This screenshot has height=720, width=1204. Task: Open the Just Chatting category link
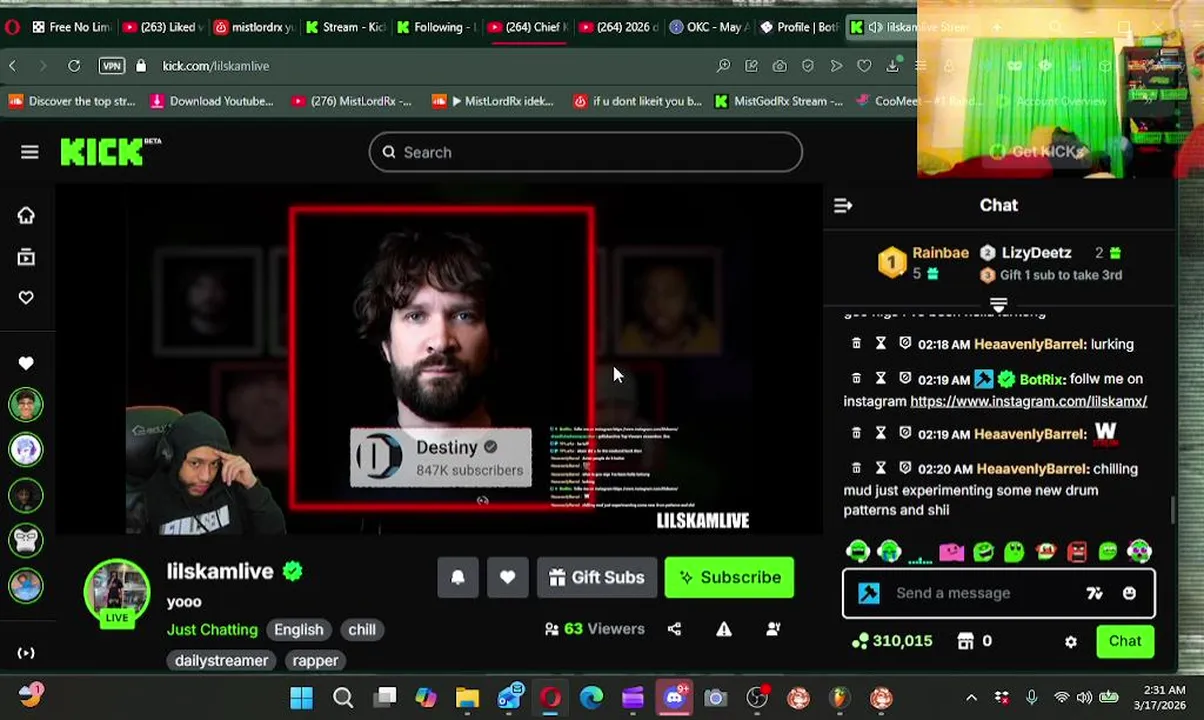(x=212, y=629)
